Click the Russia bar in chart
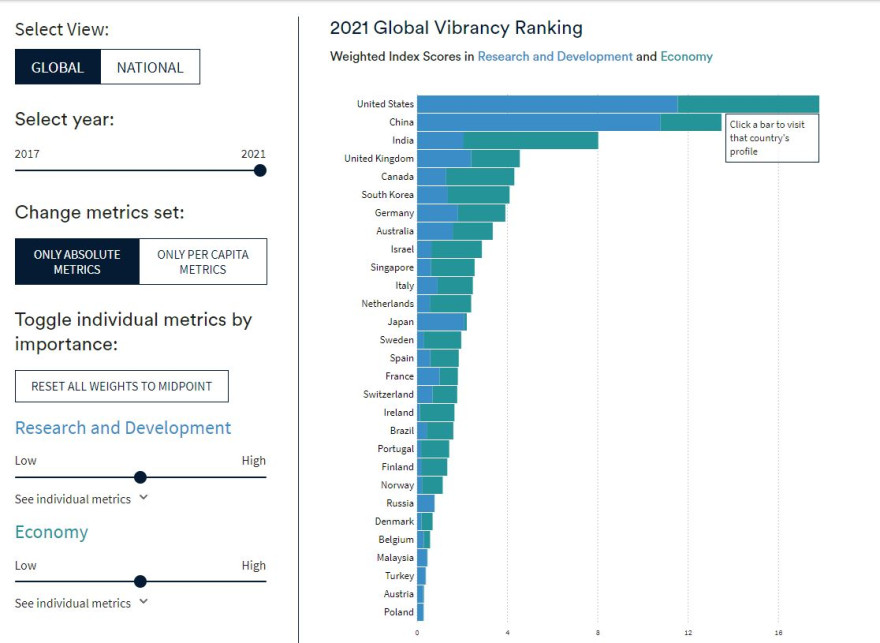 tap(425, 503)
